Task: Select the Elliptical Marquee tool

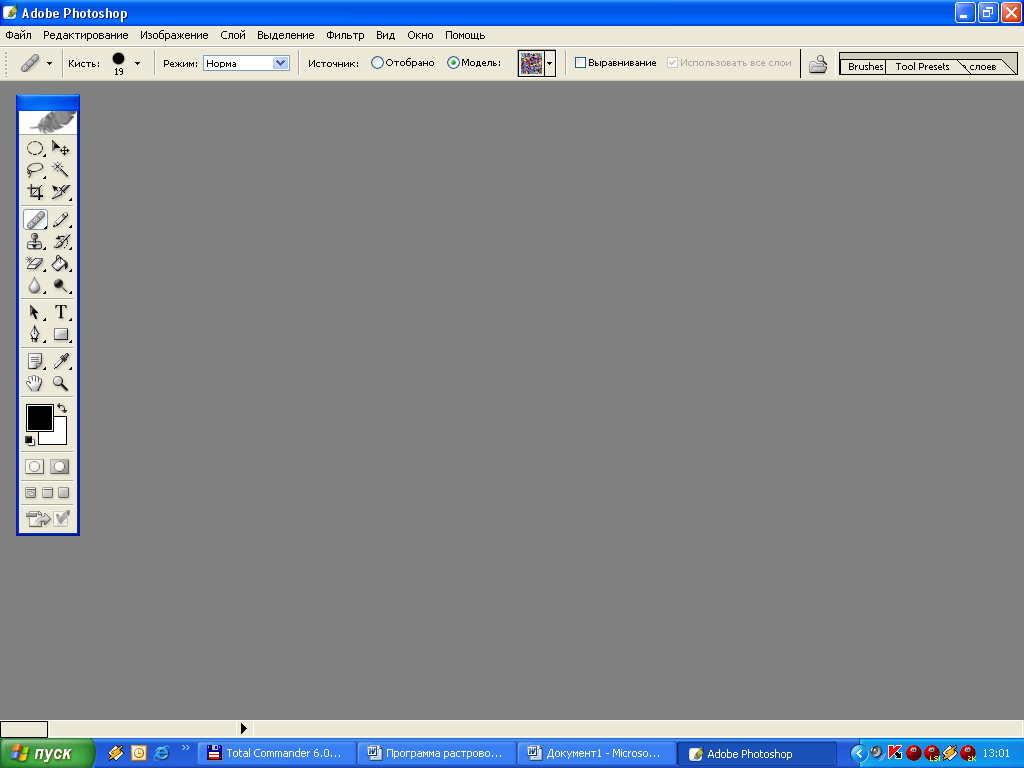Action: coord(35,148)
